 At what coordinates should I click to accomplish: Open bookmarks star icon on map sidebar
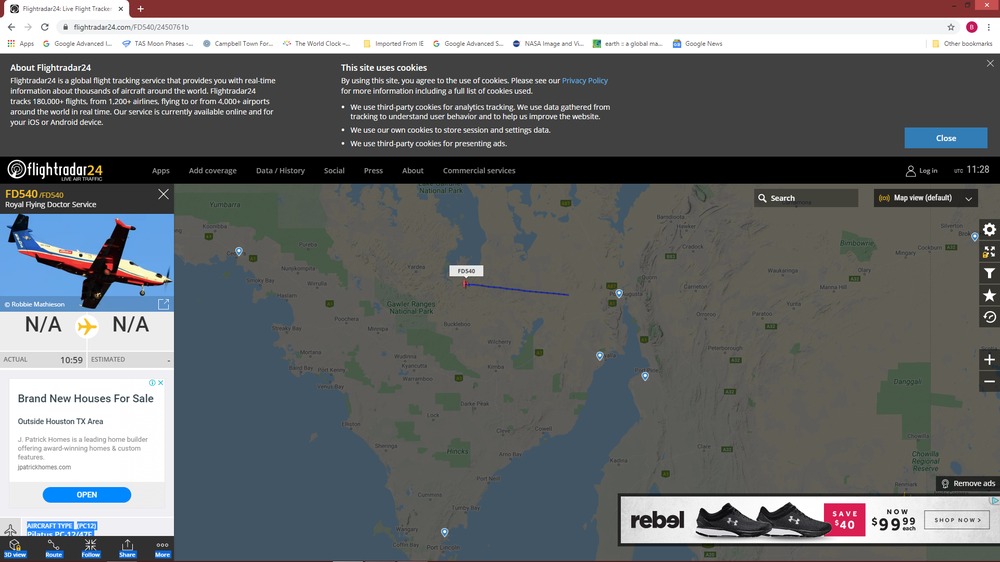pos(989,295)
